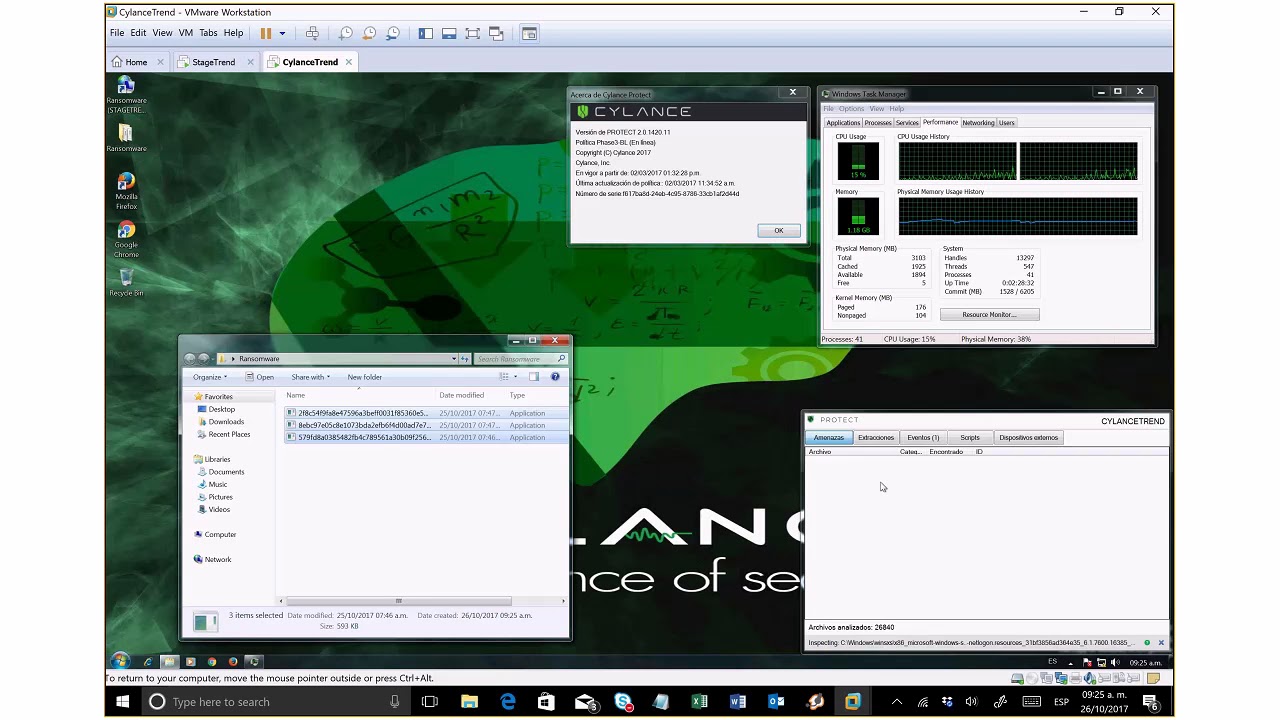Open the Dispositivos externos tab

click(1028, 438)
